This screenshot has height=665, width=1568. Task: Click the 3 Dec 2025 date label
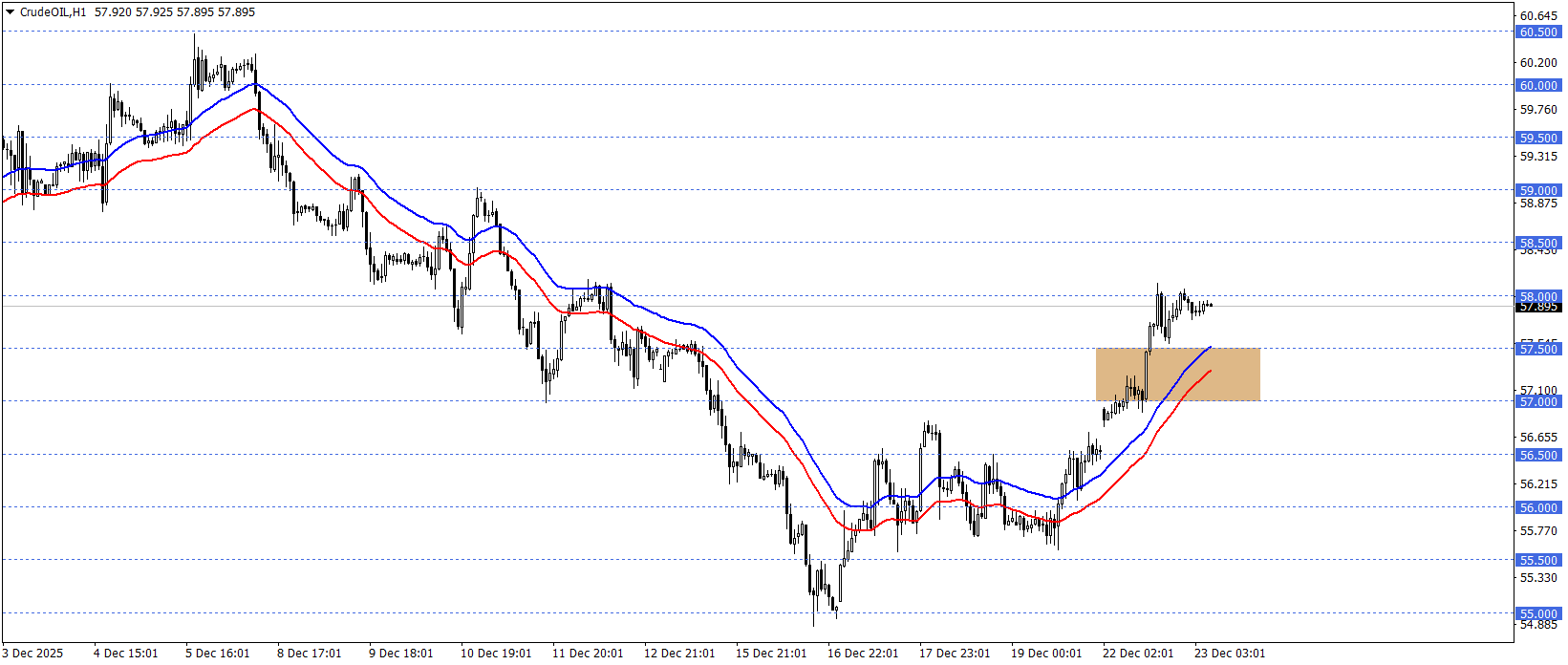(x=32, y=654)
